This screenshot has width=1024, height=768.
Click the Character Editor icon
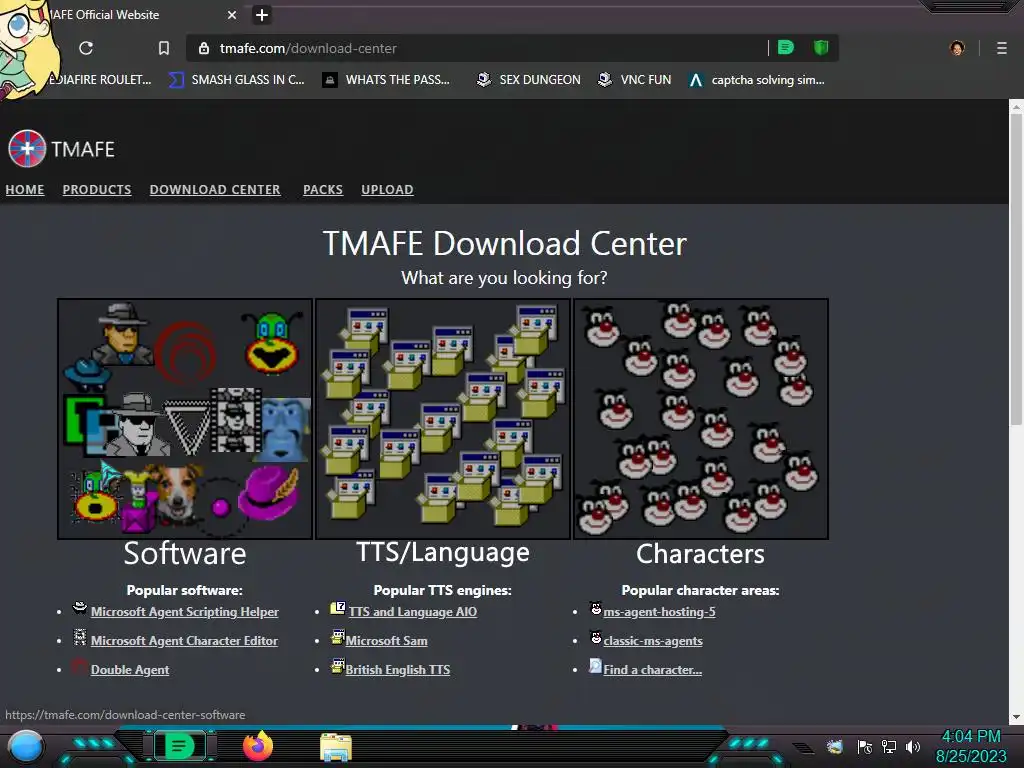pyautogui.click(x=80, y=637)
